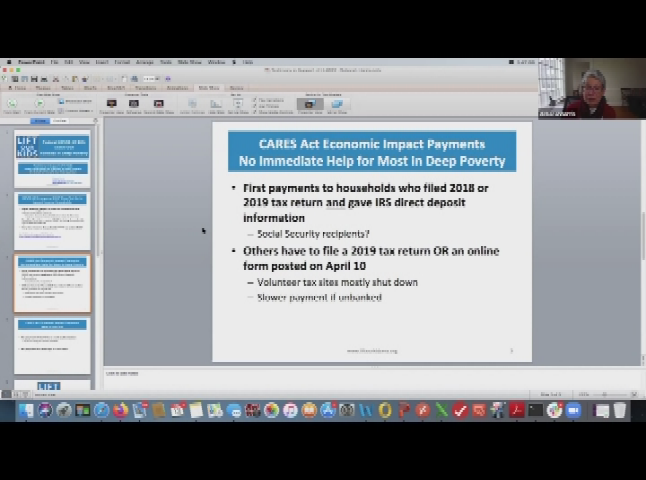Open the File menu
Viewport: 646px width, 480px height.
[x=54, y=62]
